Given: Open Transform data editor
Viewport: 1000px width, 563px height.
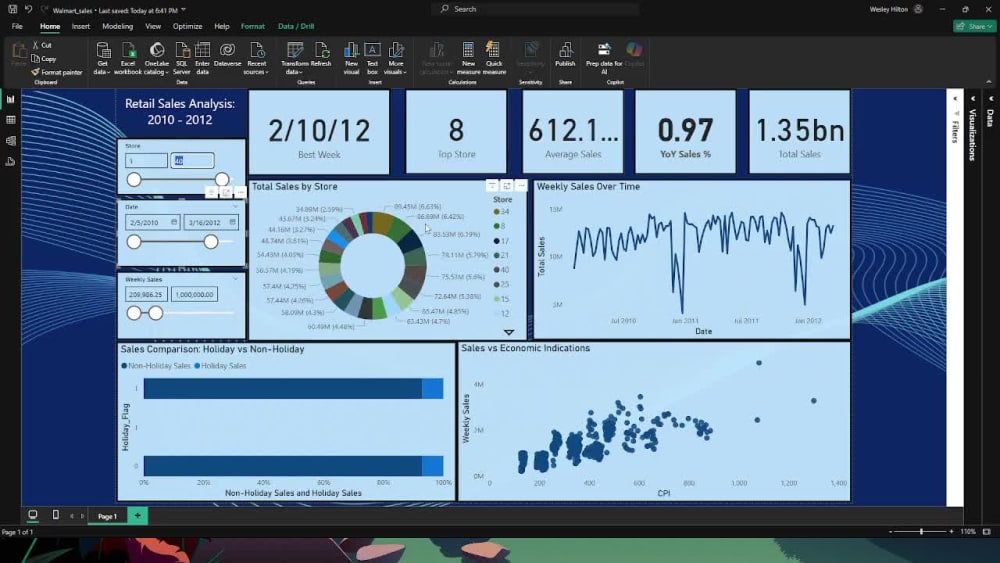Looking at the screenshot, I should pyautogui.click(x=294, y=58).
